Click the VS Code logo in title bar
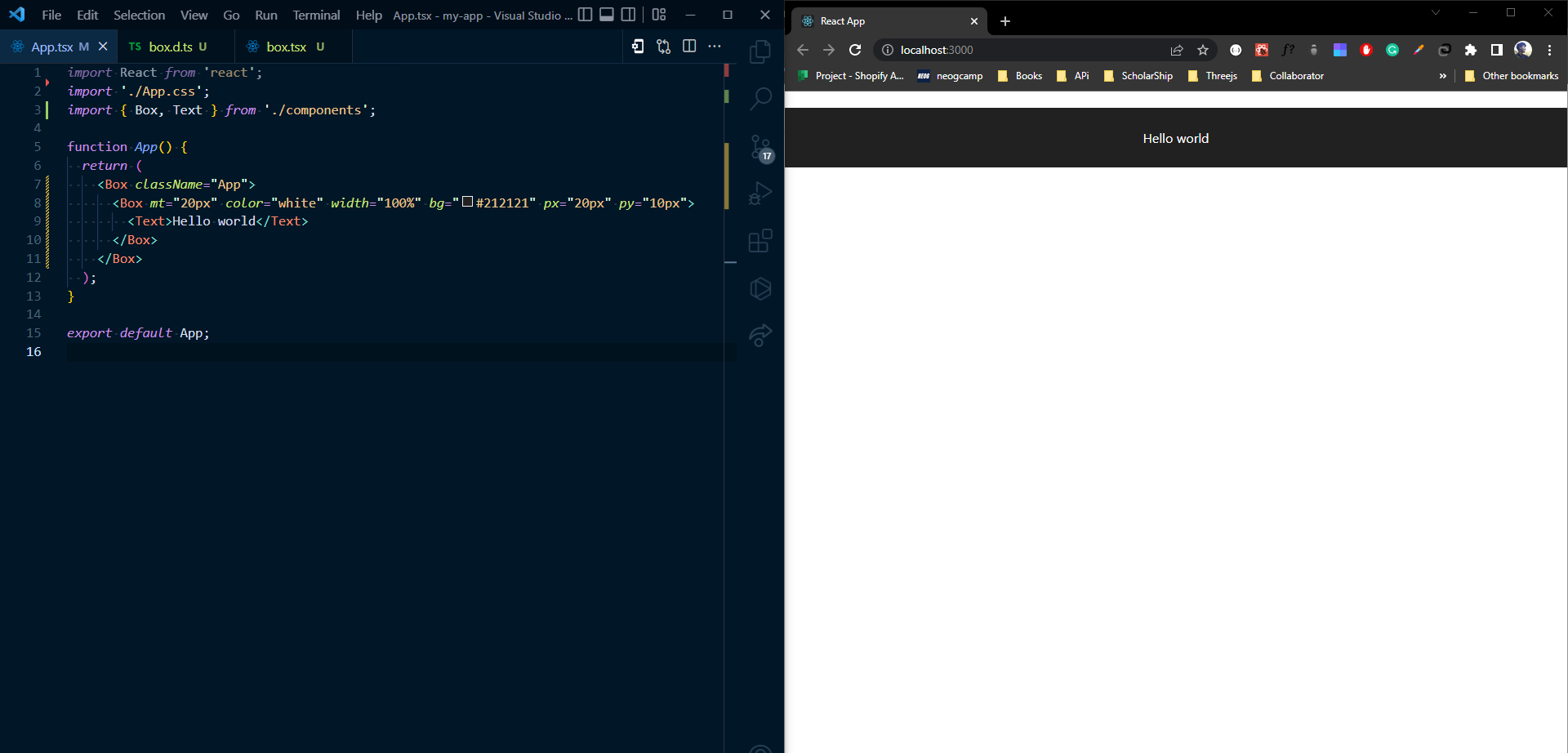The image size is (1568, 753). point(17,15)
